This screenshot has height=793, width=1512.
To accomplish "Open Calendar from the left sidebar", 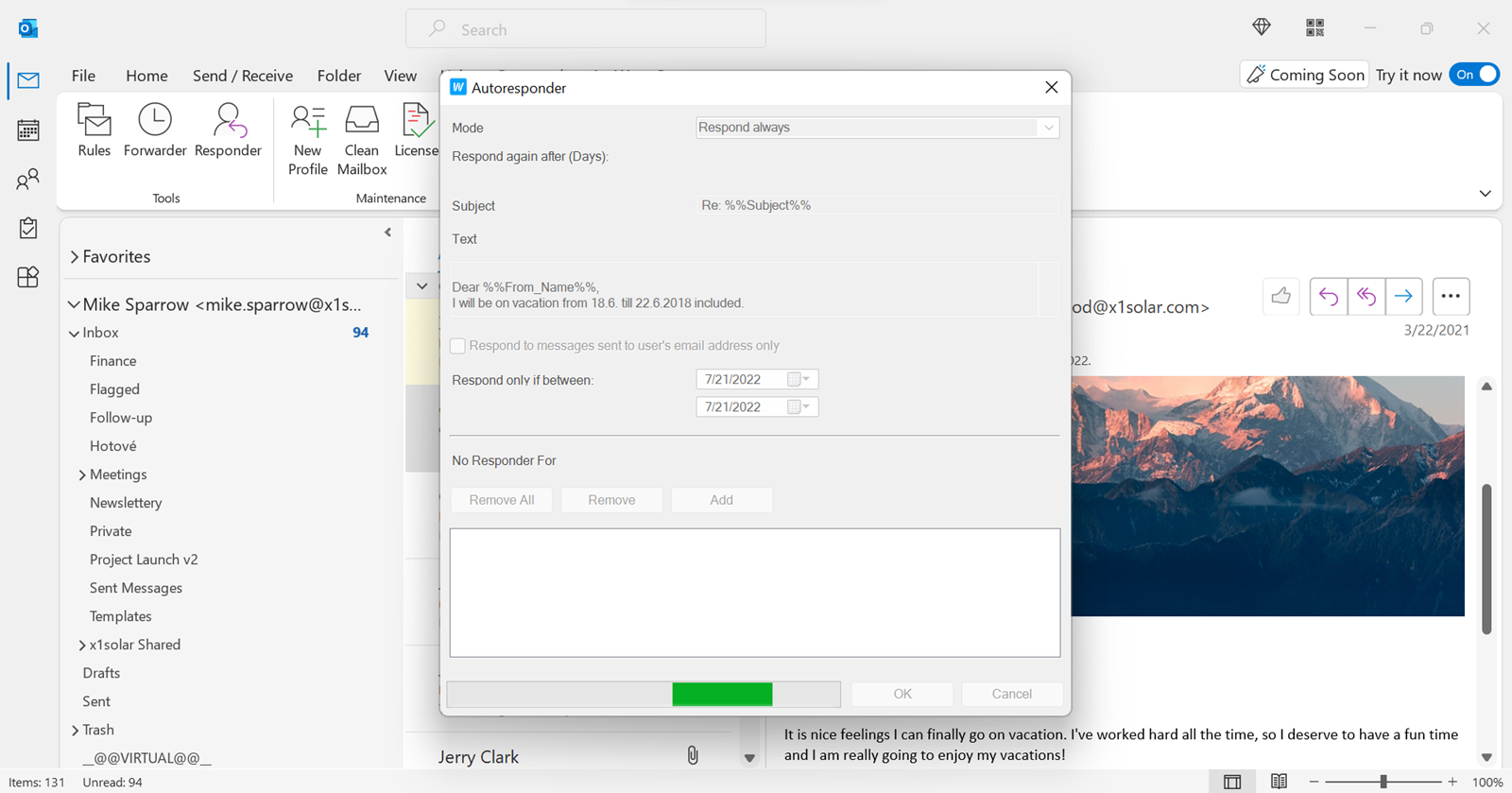I will (x=28, y=129).
